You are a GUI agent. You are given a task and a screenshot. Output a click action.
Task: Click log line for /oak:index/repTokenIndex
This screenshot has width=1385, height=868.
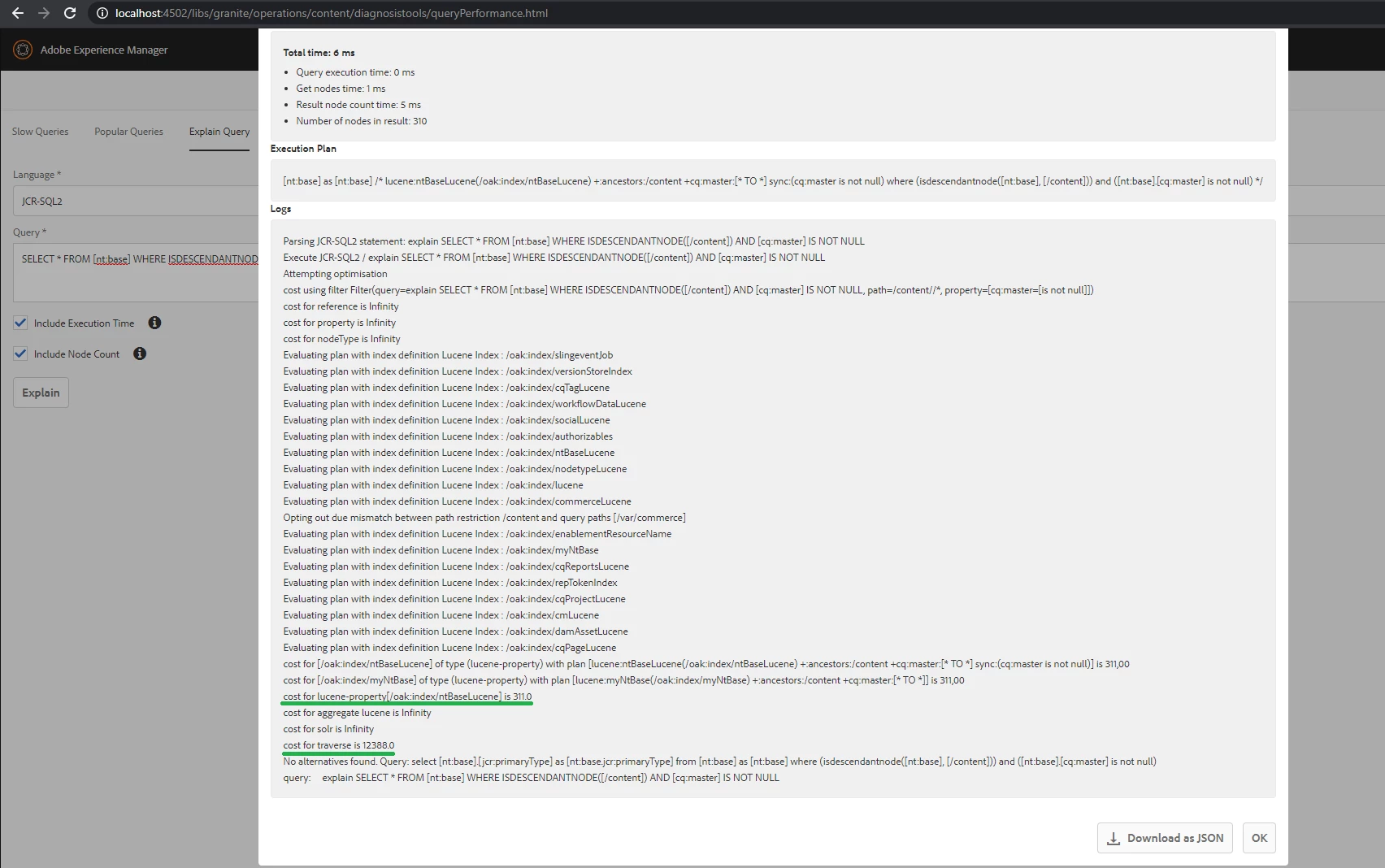point(450,583)
